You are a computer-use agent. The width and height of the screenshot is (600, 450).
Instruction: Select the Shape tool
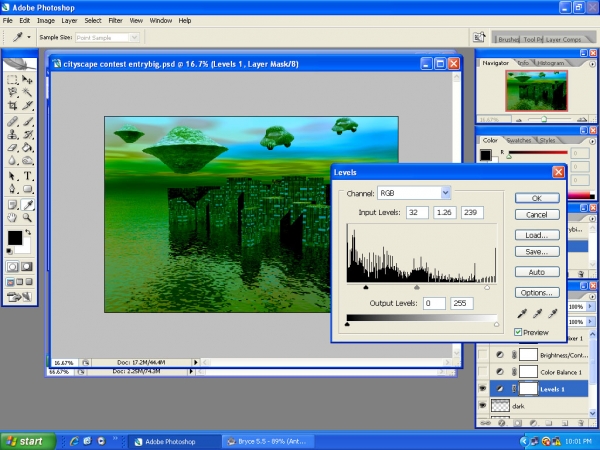[27, 189]
